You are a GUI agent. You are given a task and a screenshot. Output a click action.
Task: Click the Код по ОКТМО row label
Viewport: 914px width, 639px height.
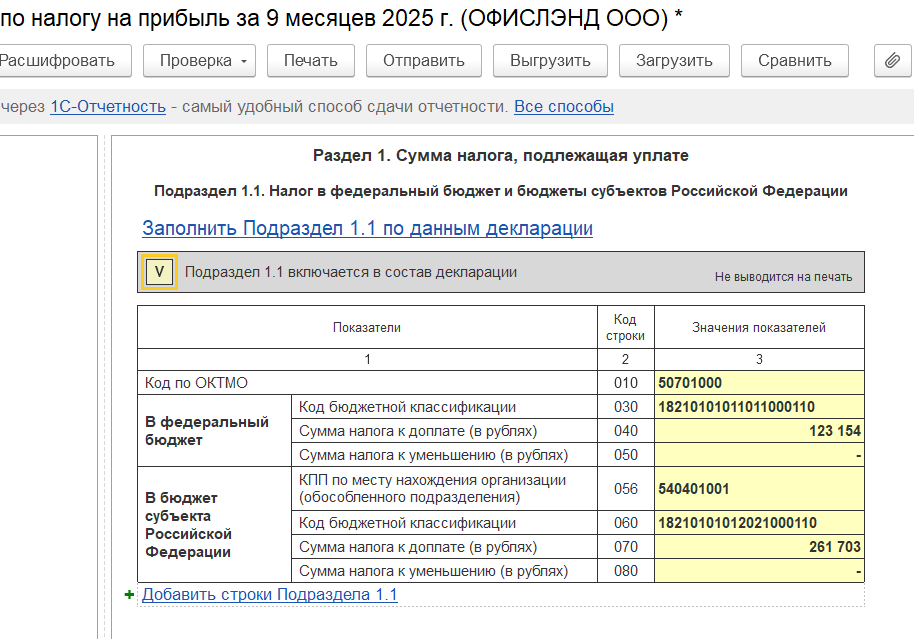coord(196,383)
